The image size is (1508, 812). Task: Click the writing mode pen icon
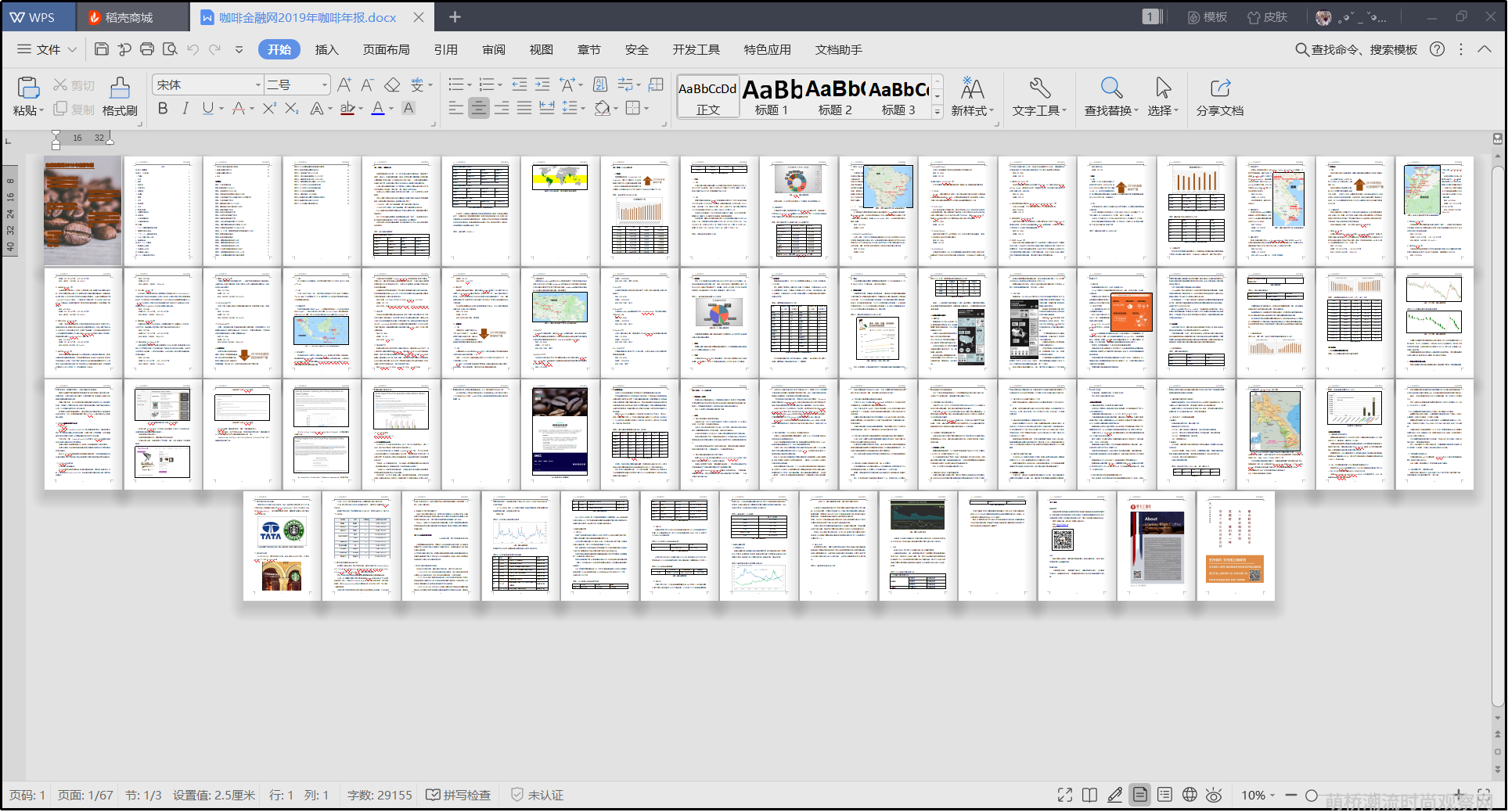pyautogui.click(x=1114, y=795)
